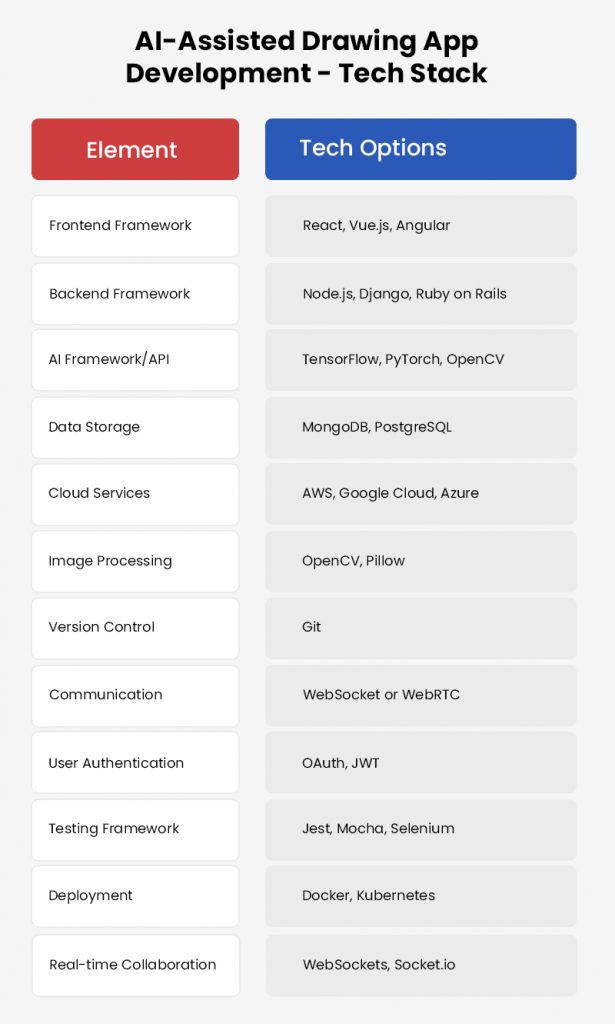Click the blue Tech Options header
Image resolution: width=615 pixels, height=1024 pixels.
tap(420, 149)
